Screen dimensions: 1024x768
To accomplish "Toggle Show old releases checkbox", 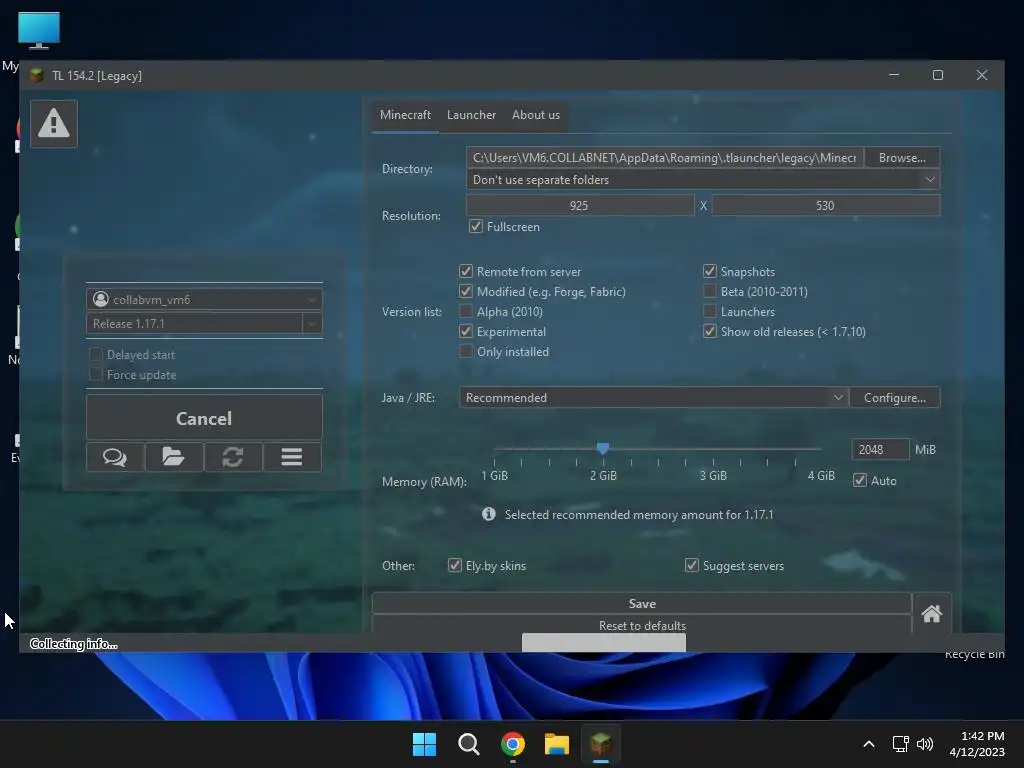I will tap(710, 331).
